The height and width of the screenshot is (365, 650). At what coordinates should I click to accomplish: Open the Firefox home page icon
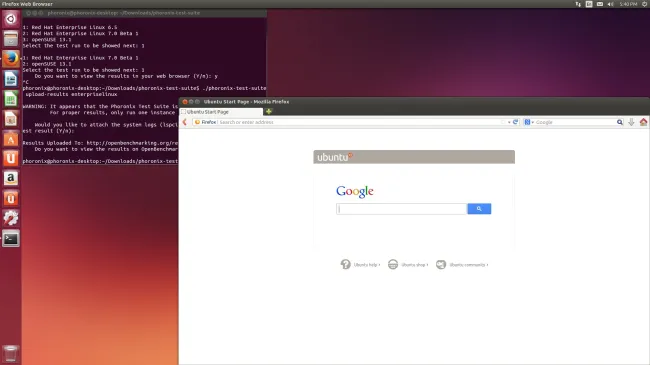643,122
